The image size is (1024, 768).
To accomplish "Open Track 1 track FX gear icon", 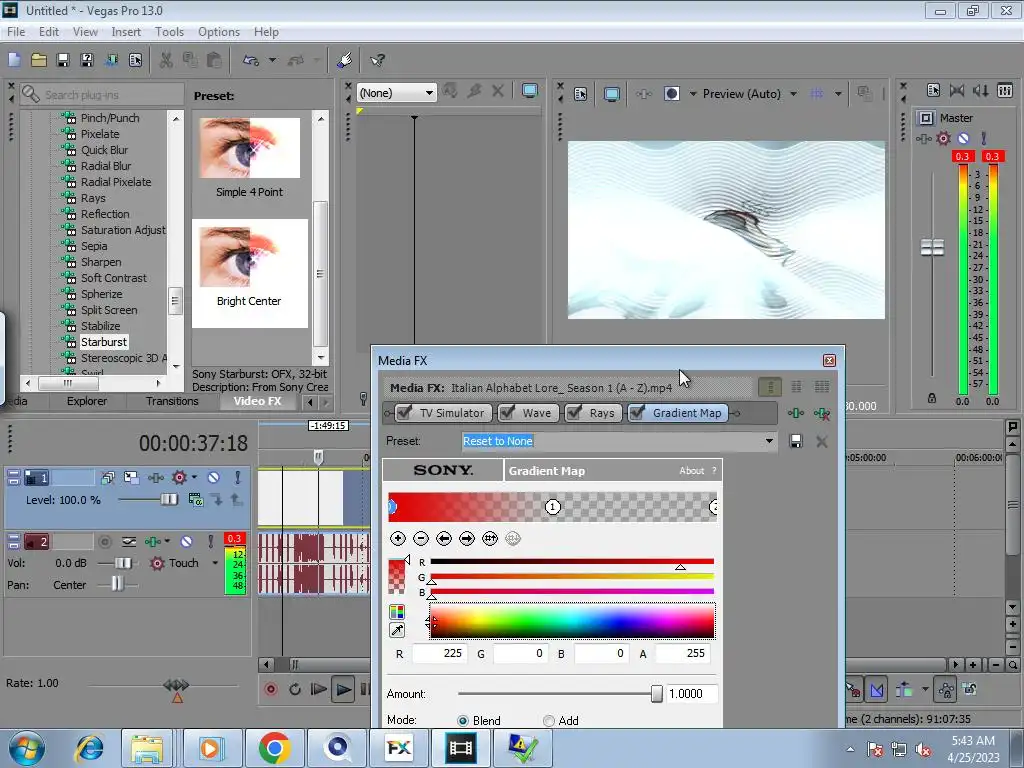I will click(x=179, y=477).
